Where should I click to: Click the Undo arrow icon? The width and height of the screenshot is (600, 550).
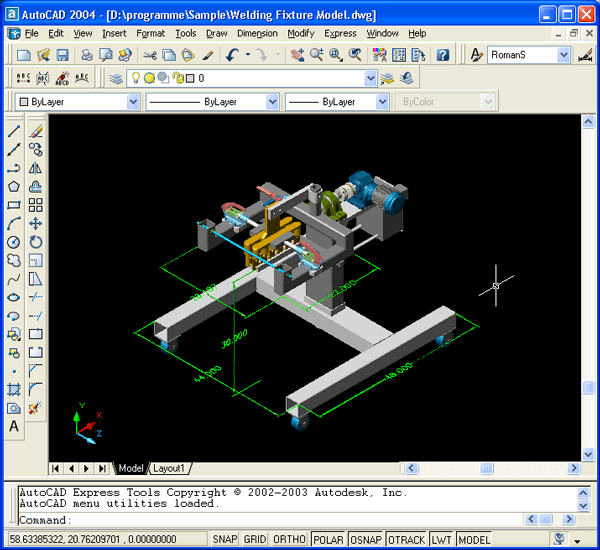point(232,55)
